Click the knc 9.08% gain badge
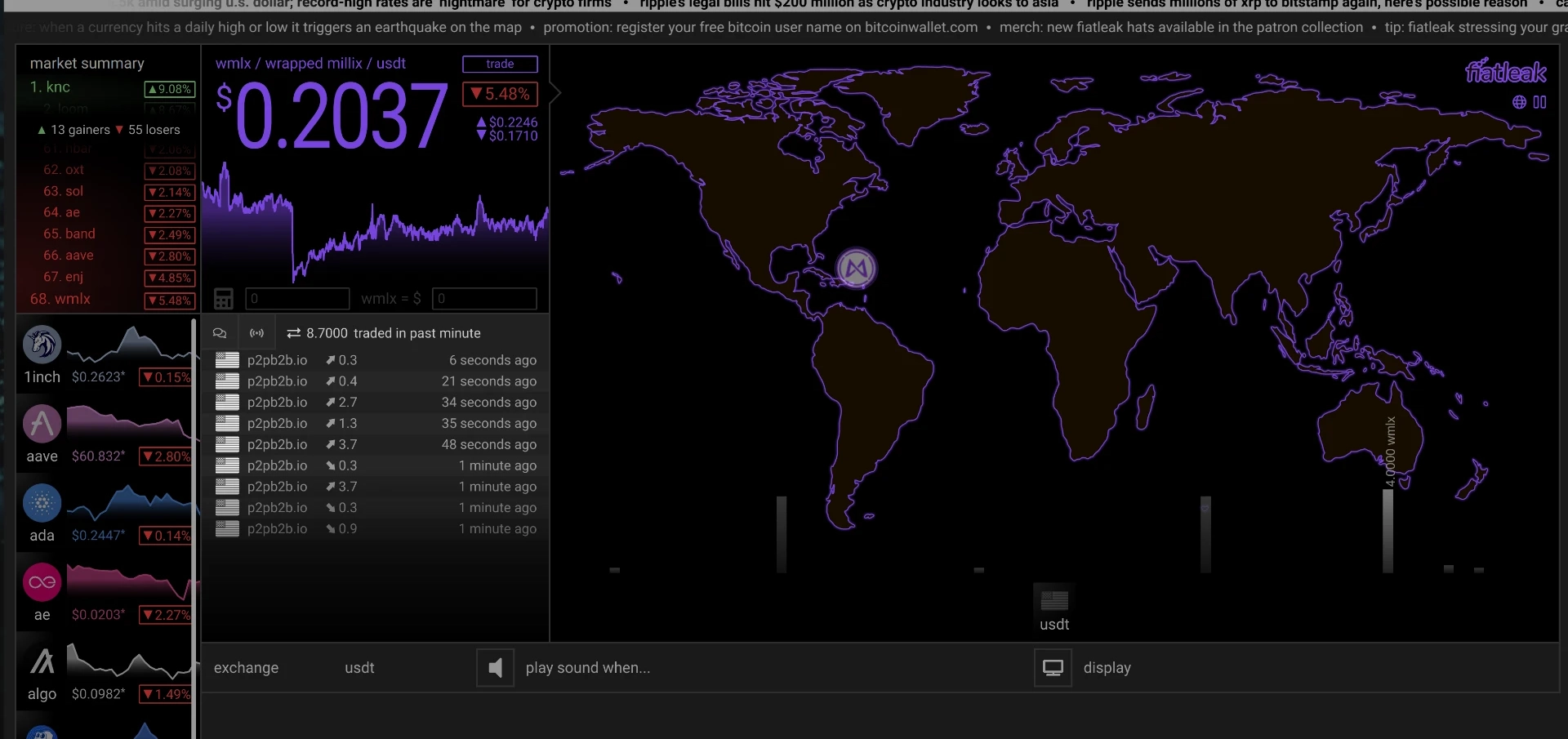Screen dimensions: 1568x739 [170, 89]
